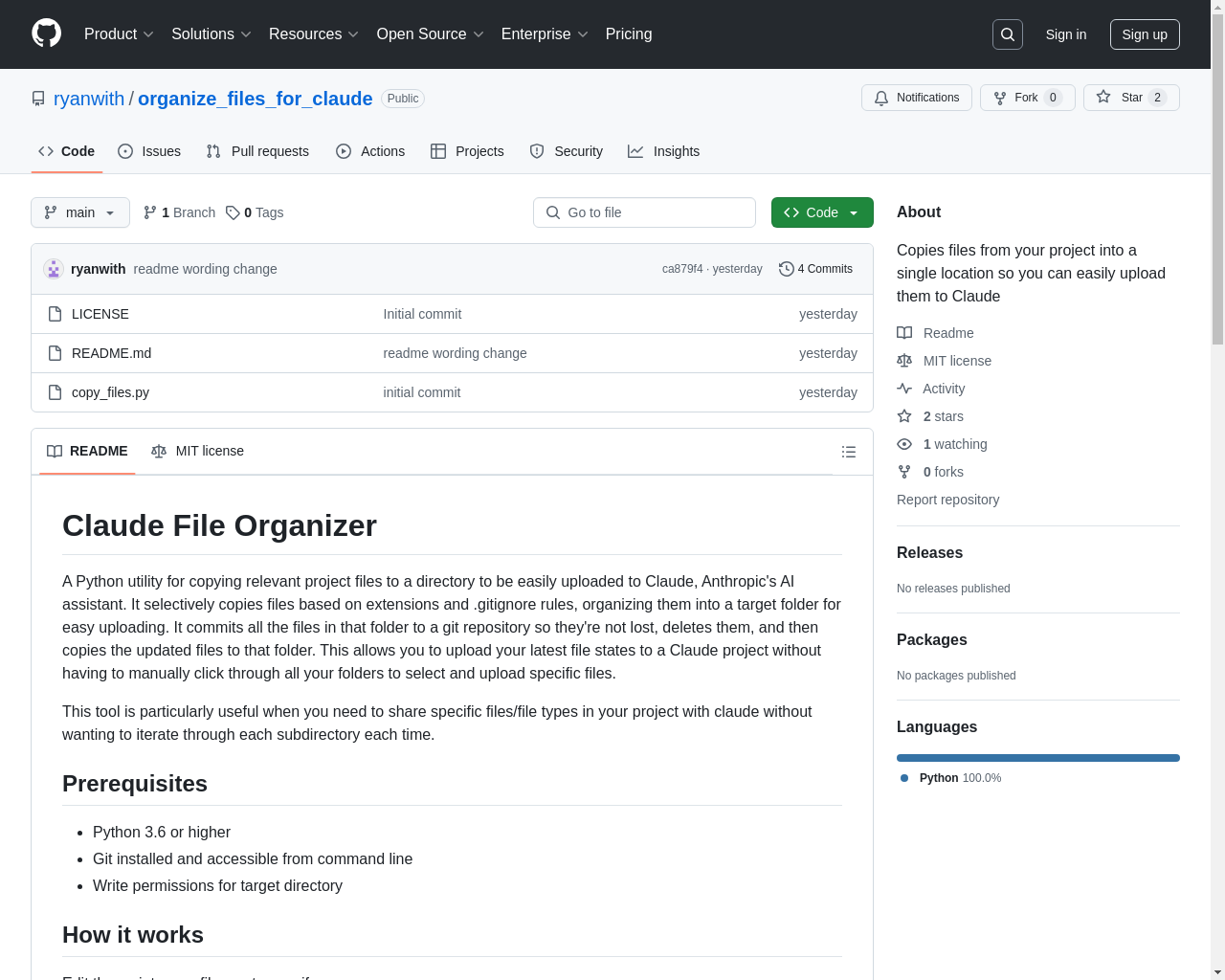
Task: Click the repository icon before ryanwith
Action: 38,99
